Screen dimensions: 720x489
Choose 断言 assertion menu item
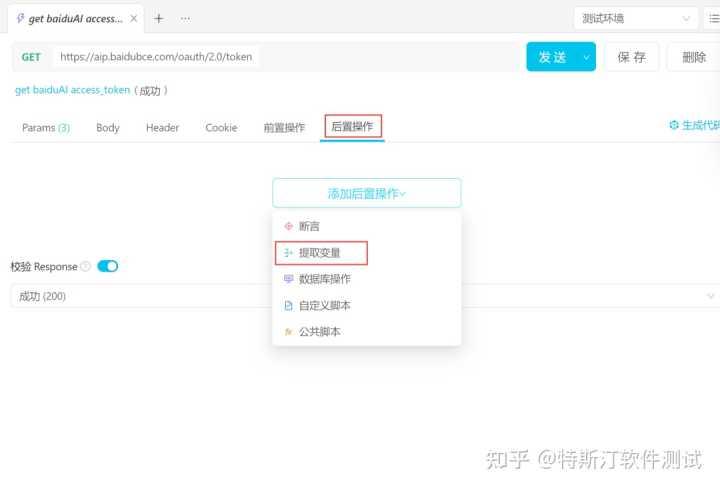point(366,226)
